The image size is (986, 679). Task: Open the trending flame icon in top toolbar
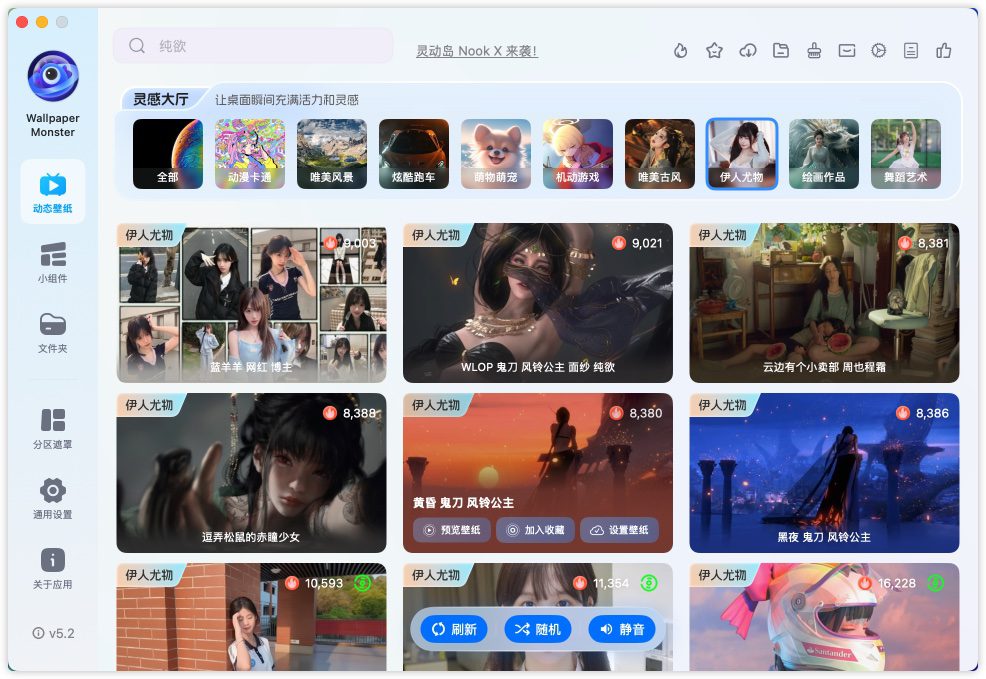pyautogui.click(x=681, y=51)
